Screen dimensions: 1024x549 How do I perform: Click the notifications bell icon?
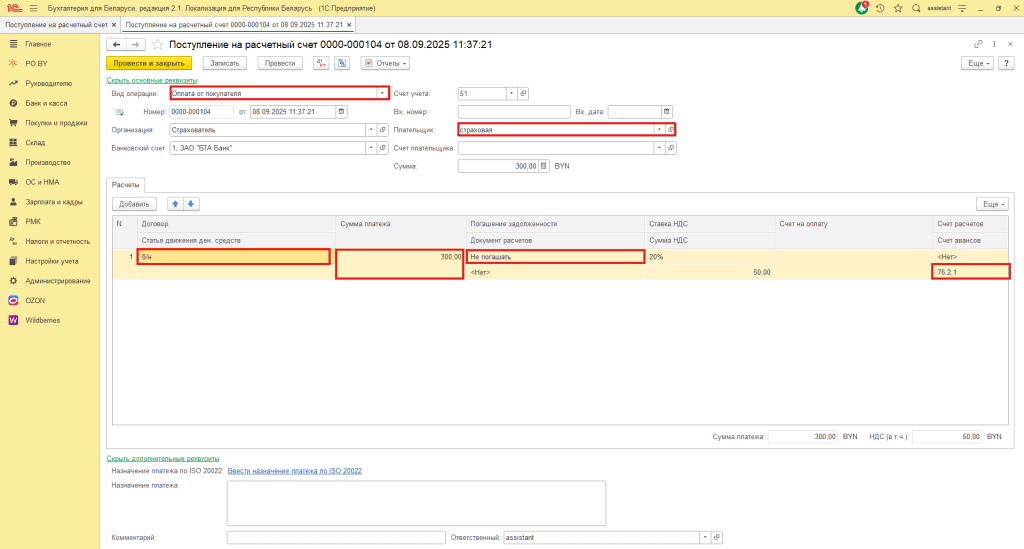click(x=862, y=8)
